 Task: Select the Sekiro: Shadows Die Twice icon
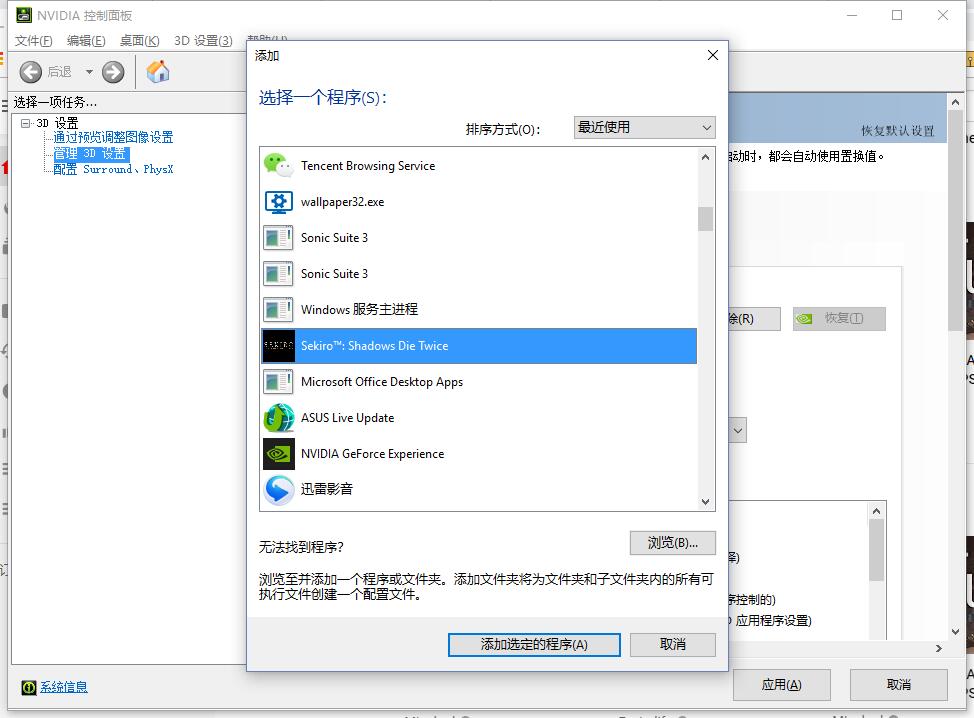[x=278, y=346]
